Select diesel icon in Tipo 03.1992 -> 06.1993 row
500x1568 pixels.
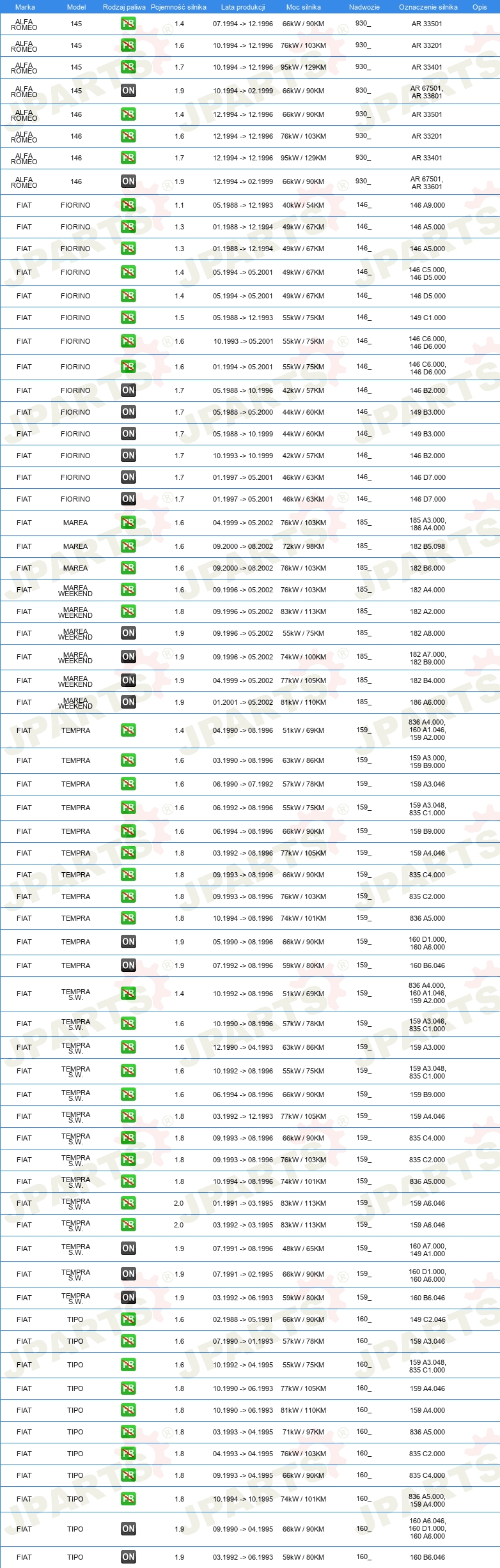pyautogui.click(x=129, y=1557)
